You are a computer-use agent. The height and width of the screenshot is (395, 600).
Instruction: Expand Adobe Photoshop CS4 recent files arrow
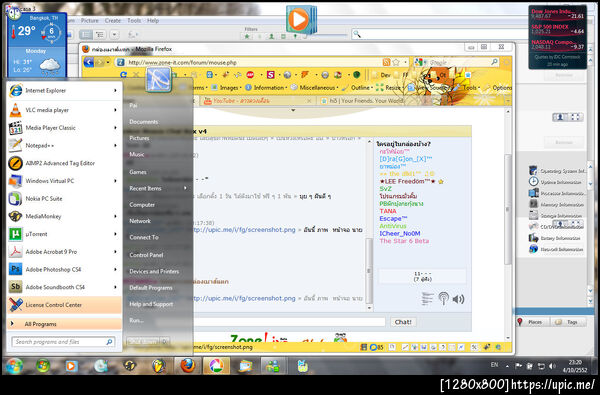115,269
